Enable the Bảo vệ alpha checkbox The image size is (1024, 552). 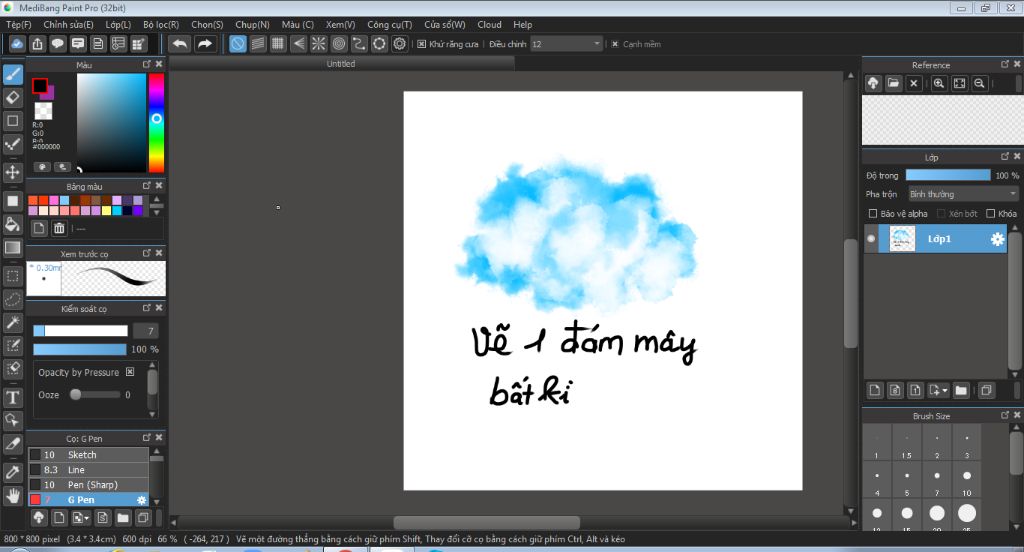click(873, 213)
